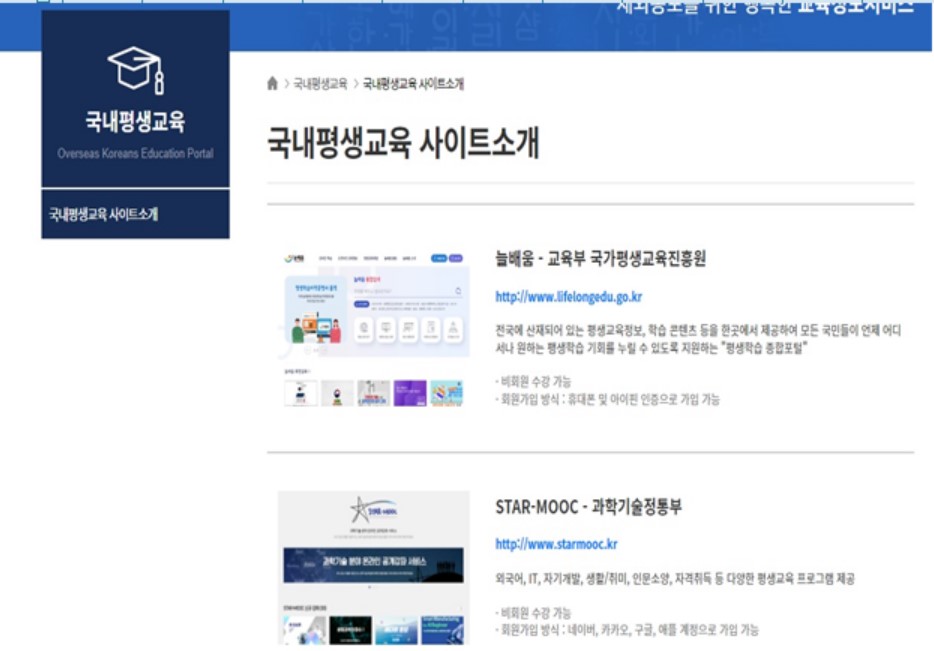The height and width of the screenshot is (651, 934).
Task: Open 국내평생교육 사이트소개 breadcrumb link
Action: [x=413, y=84]
